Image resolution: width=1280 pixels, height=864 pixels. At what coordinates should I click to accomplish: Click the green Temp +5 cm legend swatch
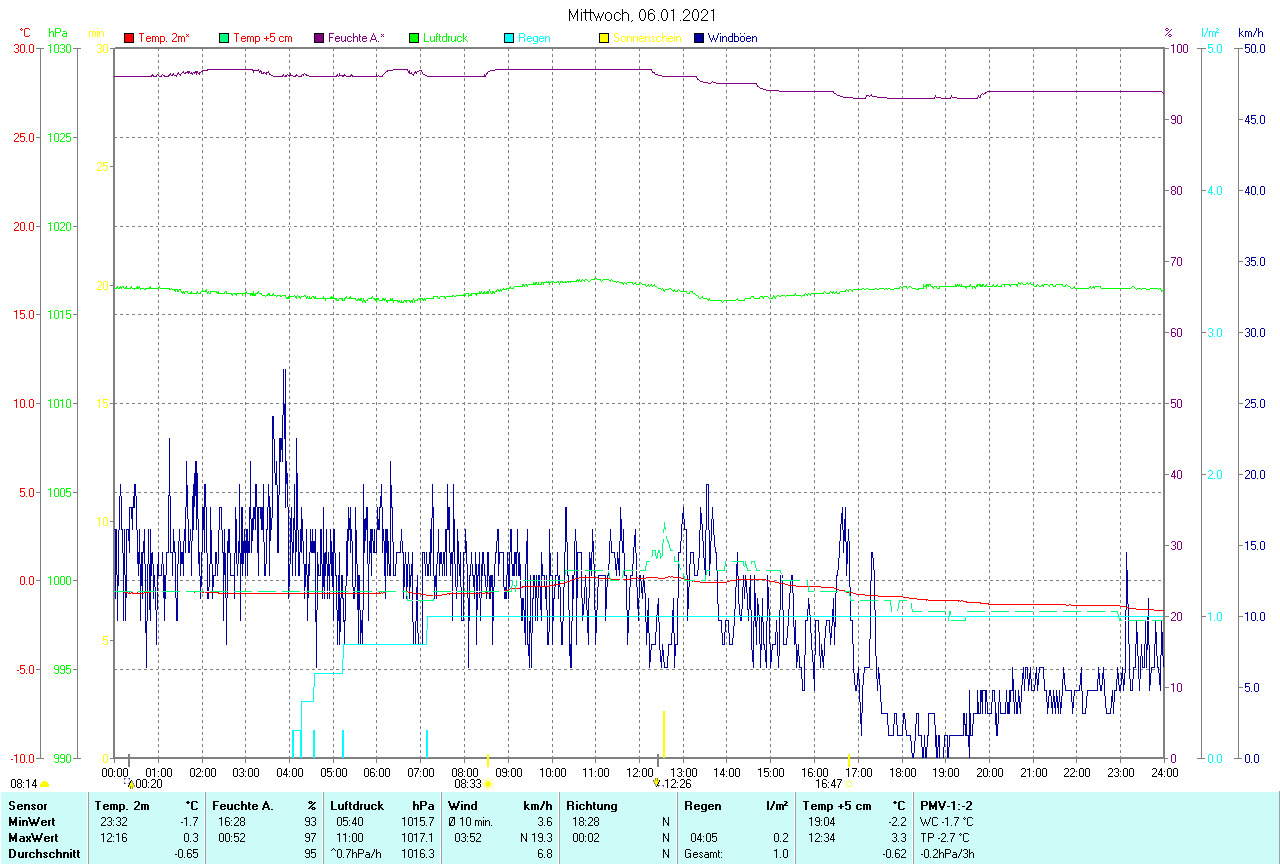224,38
